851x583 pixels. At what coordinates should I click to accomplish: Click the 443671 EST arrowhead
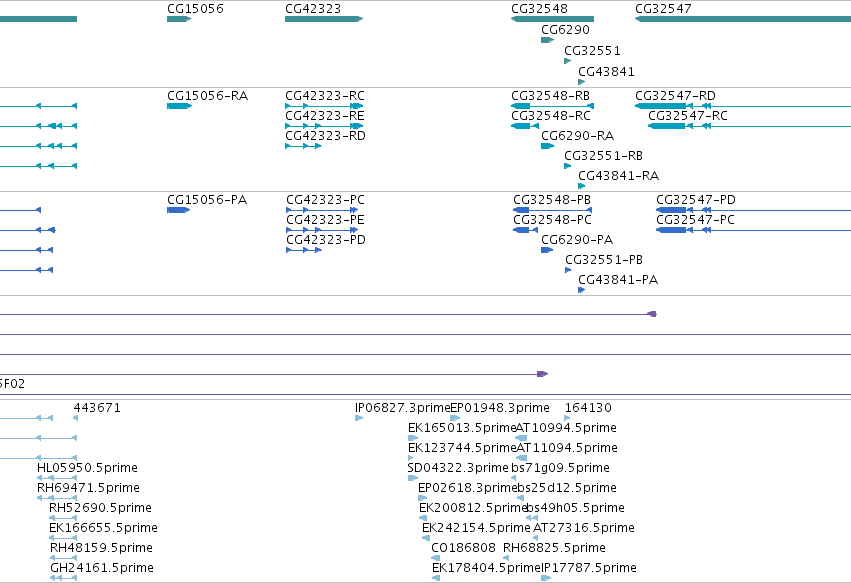(75, 418)
